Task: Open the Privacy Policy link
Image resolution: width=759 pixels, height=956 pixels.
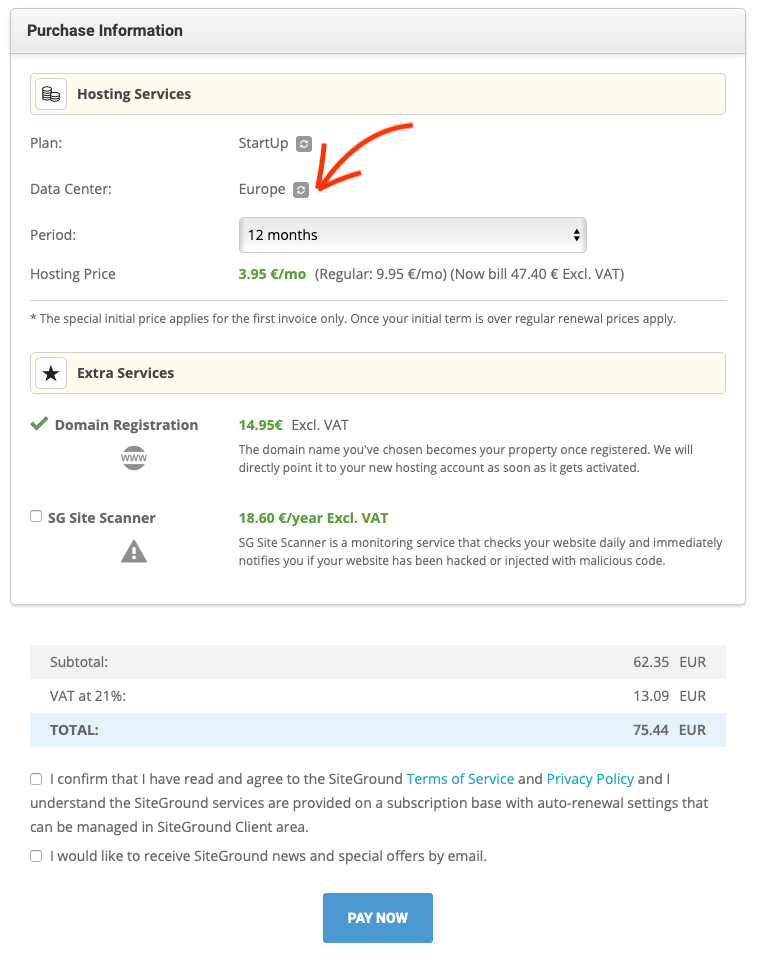Action: (x=590, y=779)
